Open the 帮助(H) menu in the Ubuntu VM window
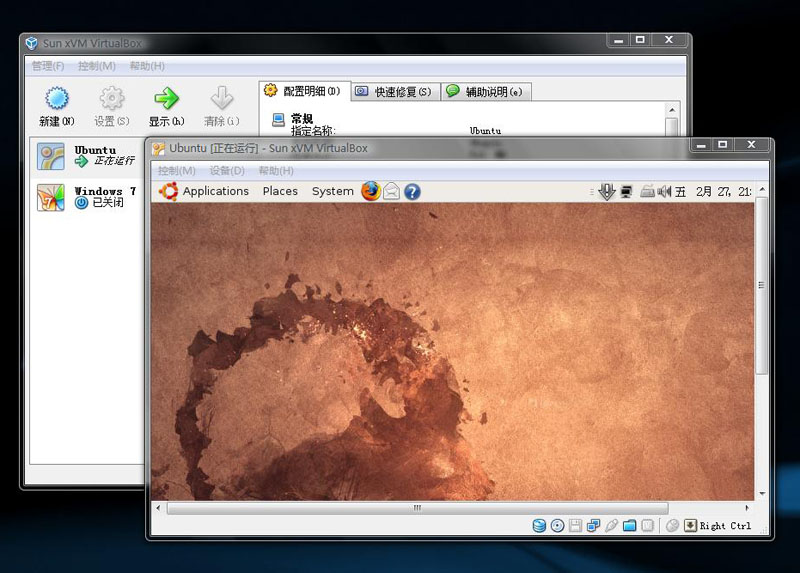Screen dimensions: 800x573 [276, 170]
